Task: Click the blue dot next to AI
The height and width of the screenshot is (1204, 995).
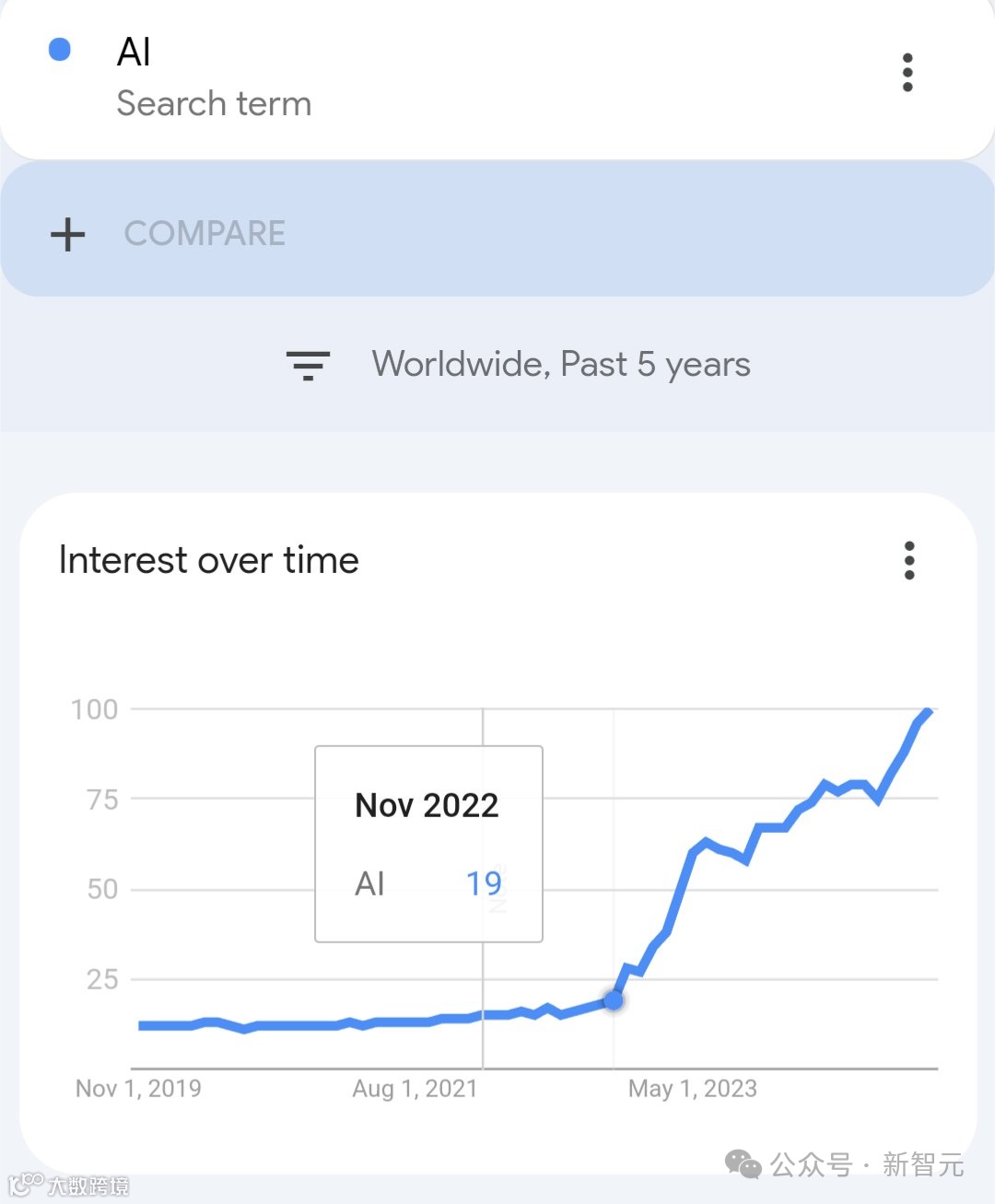Action: tap(60, 50)
